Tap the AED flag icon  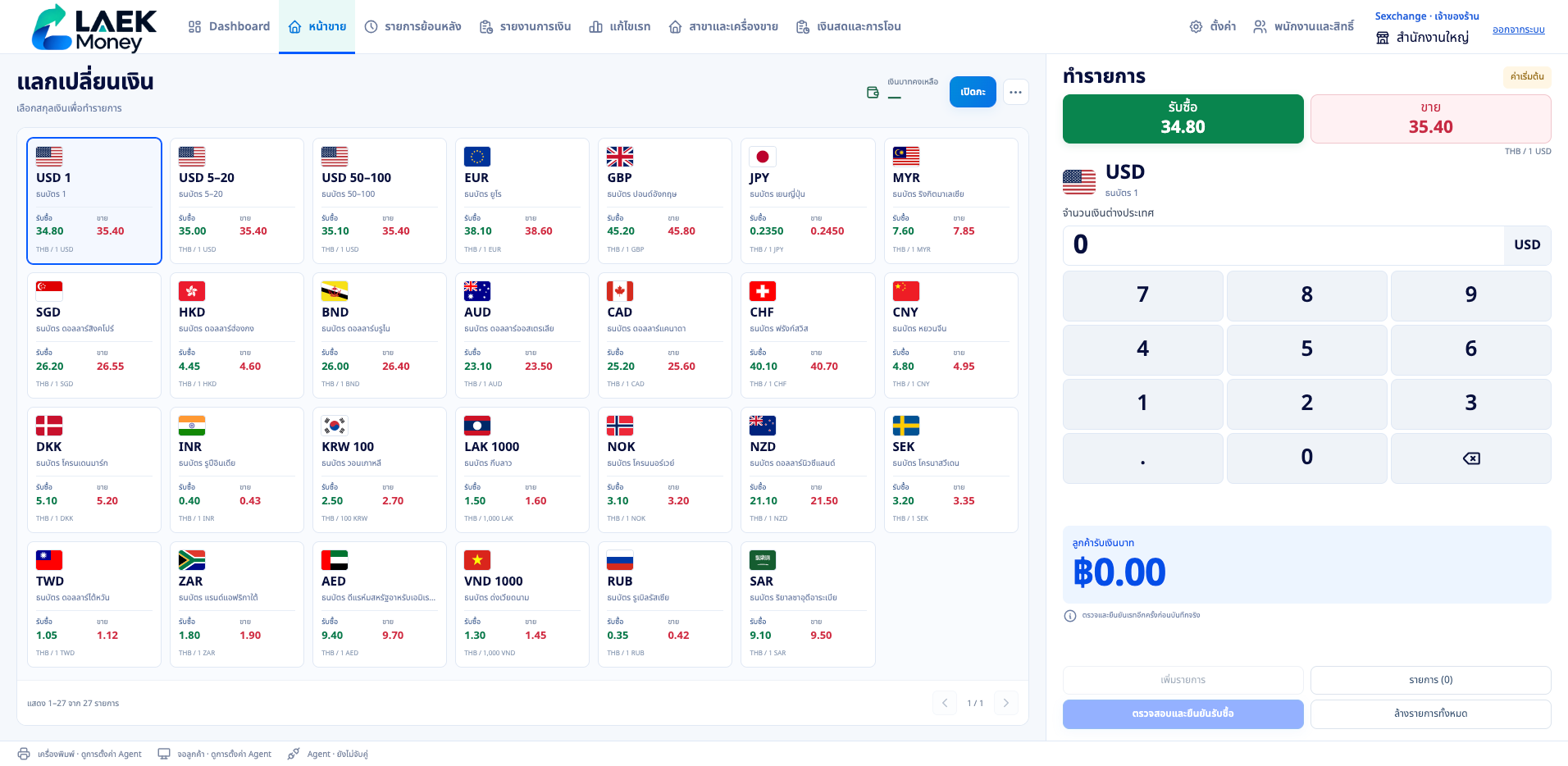[x=335, y=560]
